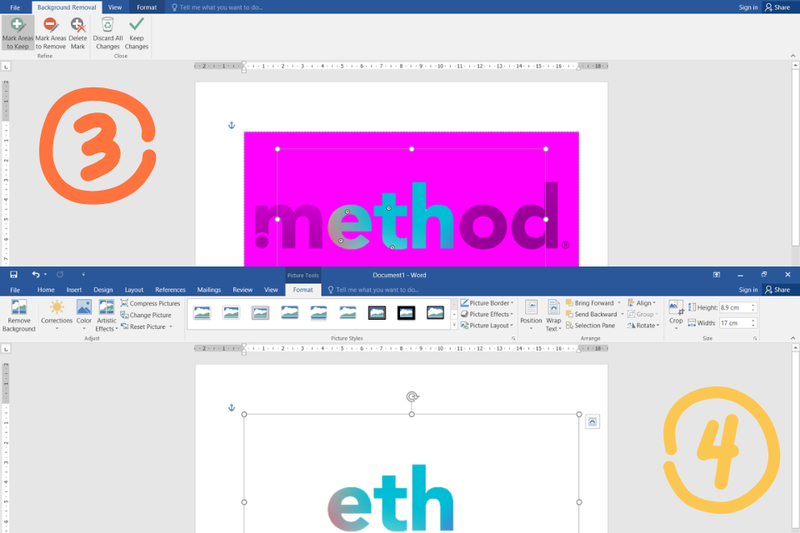The width and height of the screenshot is (800, 533).
Task: Collapse the Picture Tools ribbon
Action: click(793, 338)
